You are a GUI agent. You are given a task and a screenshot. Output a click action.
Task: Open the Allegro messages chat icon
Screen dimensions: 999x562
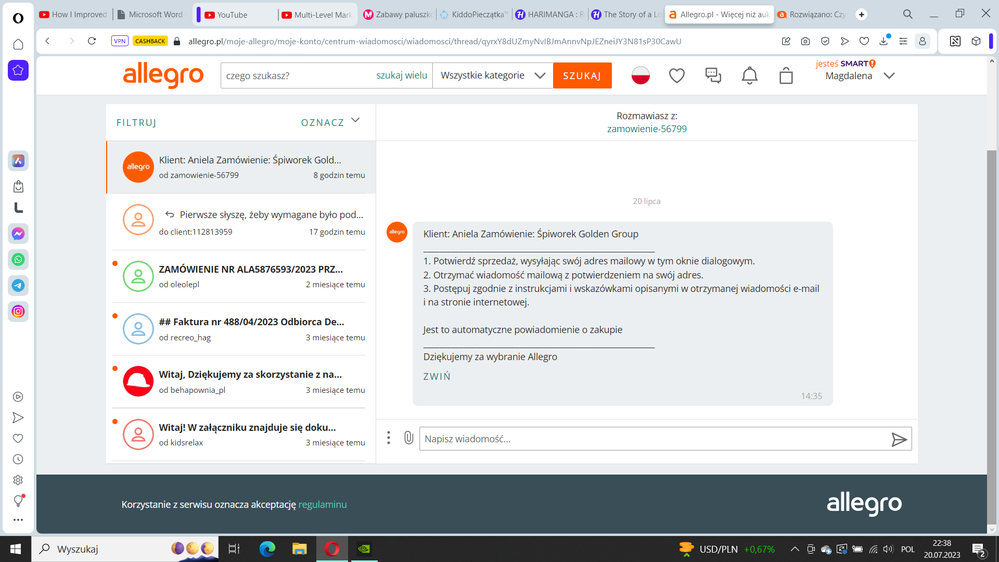pos(713,75)
